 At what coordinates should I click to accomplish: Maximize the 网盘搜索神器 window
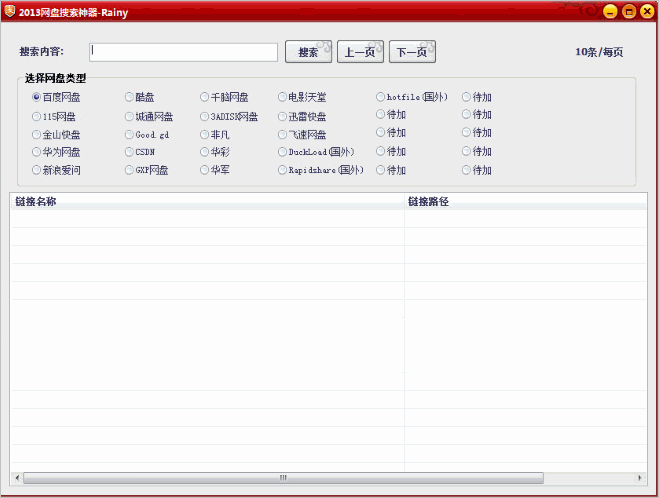[629, 11]
